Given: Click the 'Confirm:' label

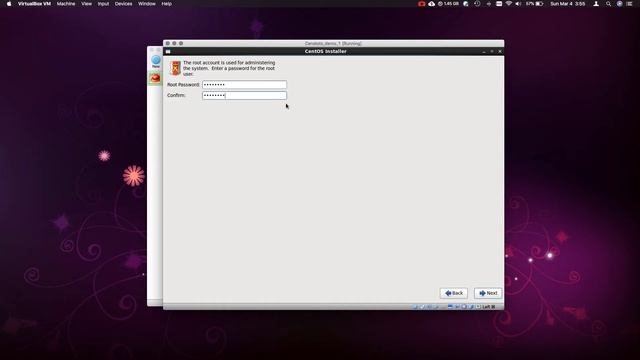Looking at the screenshot, I should pyautogui.click(x=176, y=95).
